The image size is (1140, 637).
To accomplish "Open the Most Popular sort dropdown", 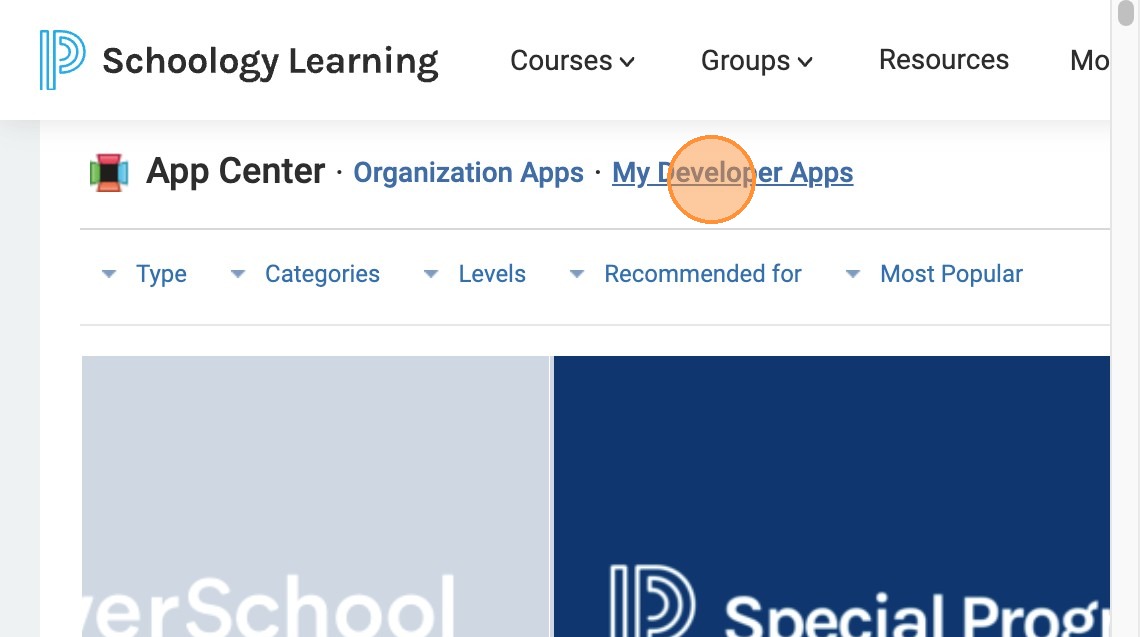I will [950, 274].
